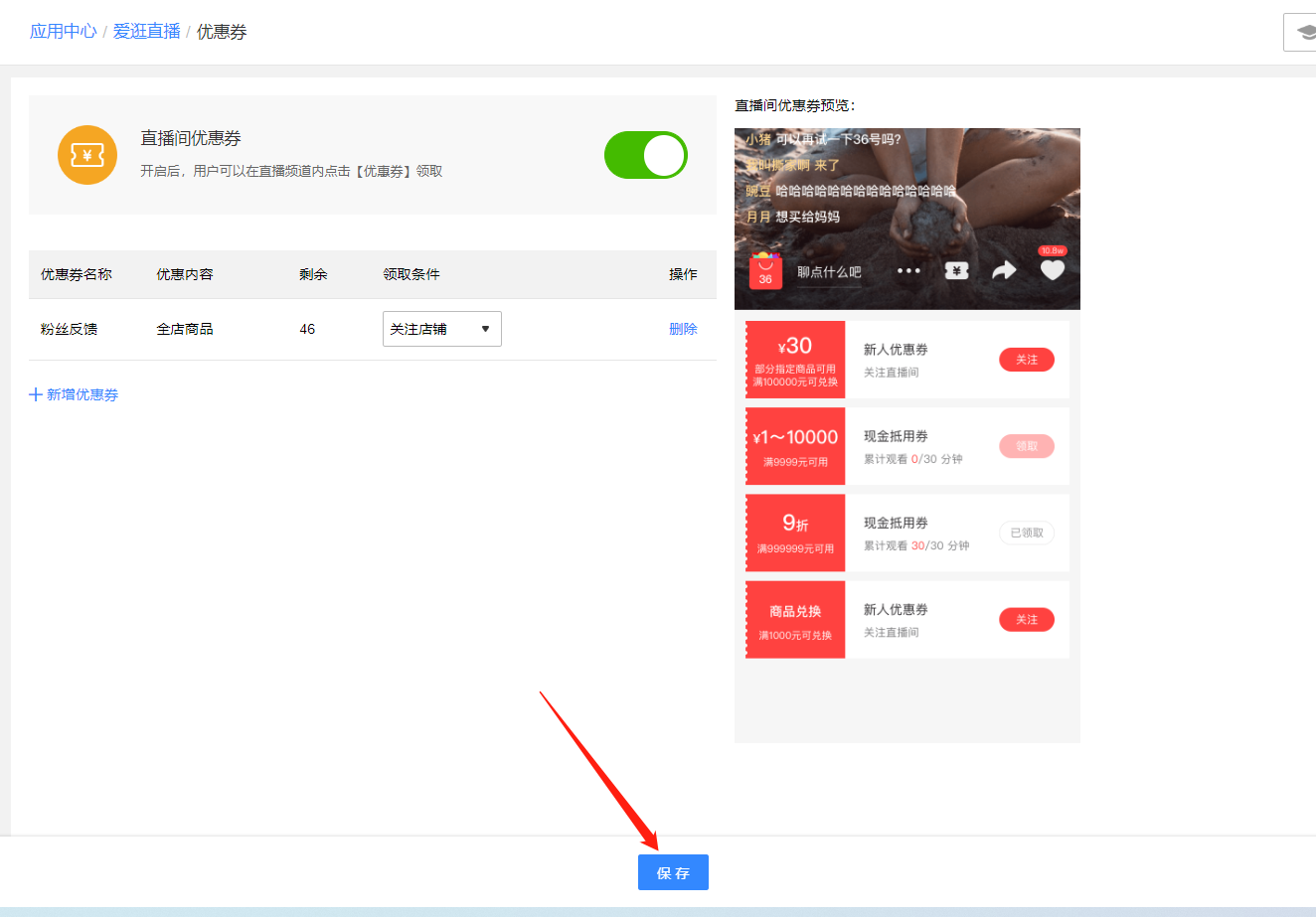Click the share arrow icon in preview

tap(1004, 270)
